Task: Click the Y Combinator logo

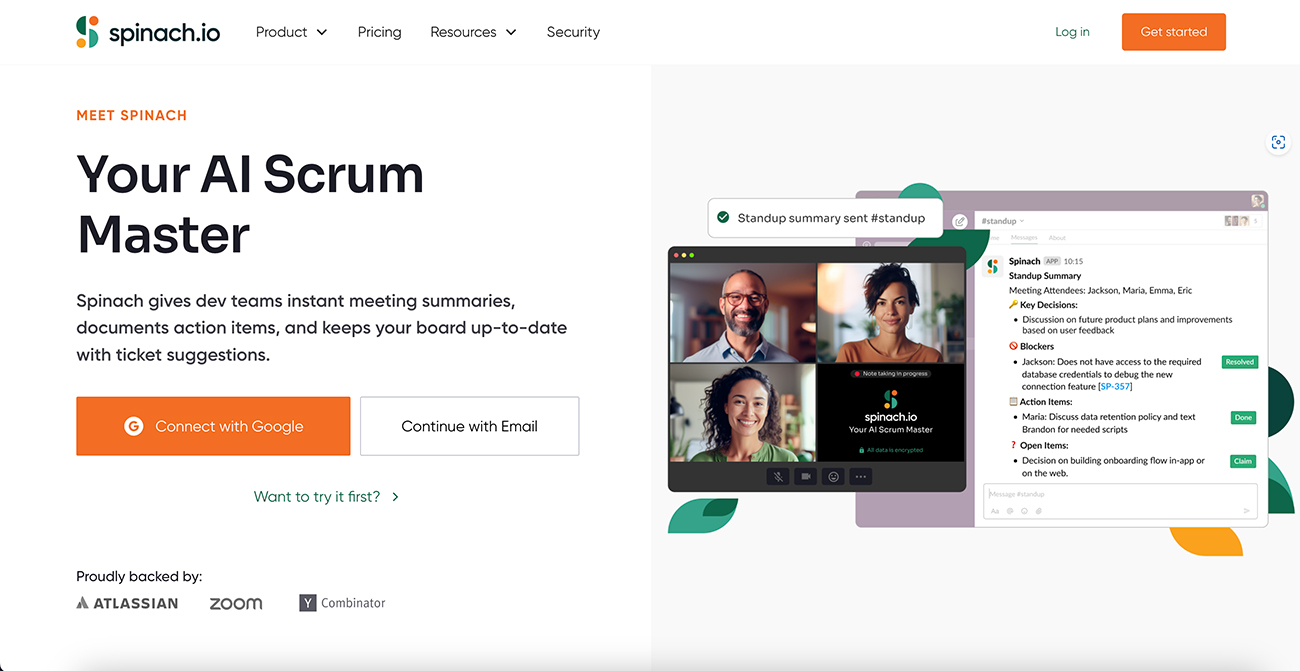Action: coord(342,603)
